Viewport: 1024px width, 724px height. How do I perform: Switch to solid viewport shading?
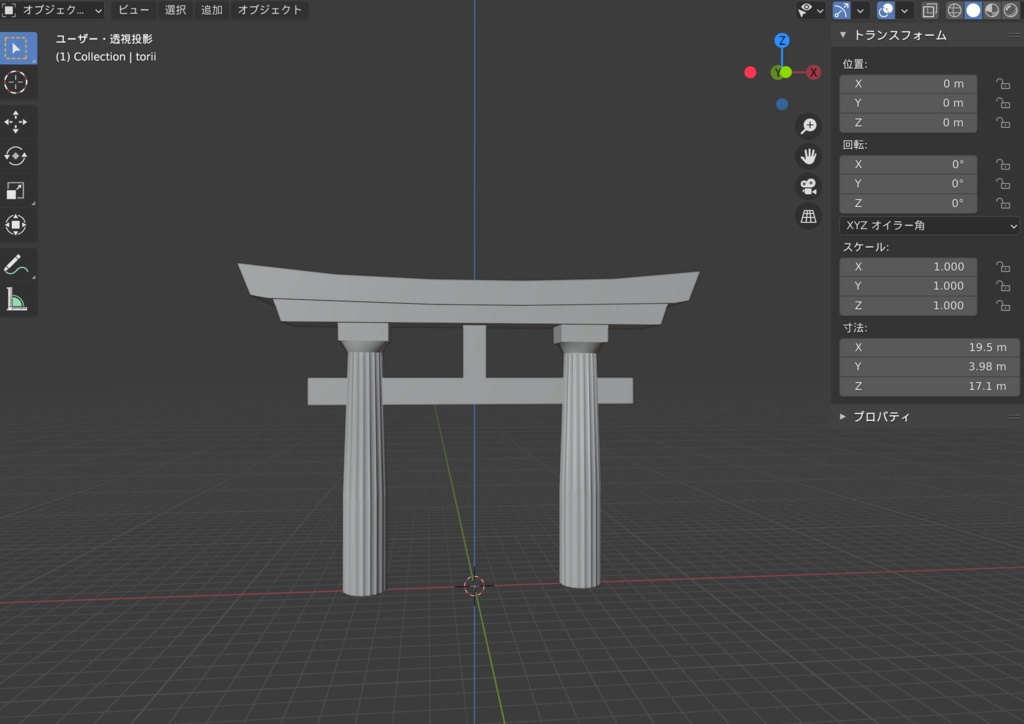(x=973, y=10)
